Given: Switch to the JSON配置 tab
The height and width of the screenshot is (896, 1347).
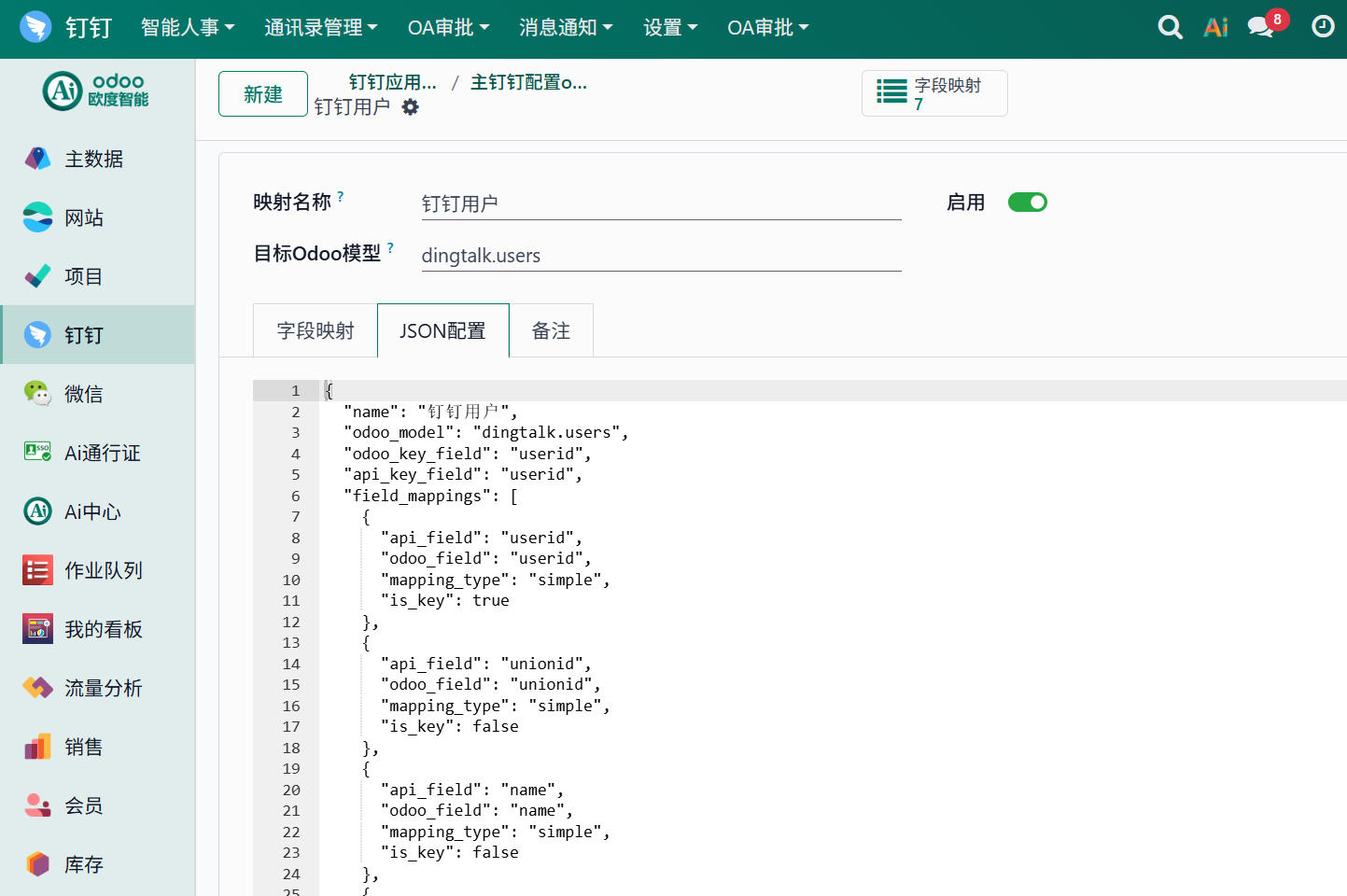Looking at the screenshot, I should [x=442, y=330].
